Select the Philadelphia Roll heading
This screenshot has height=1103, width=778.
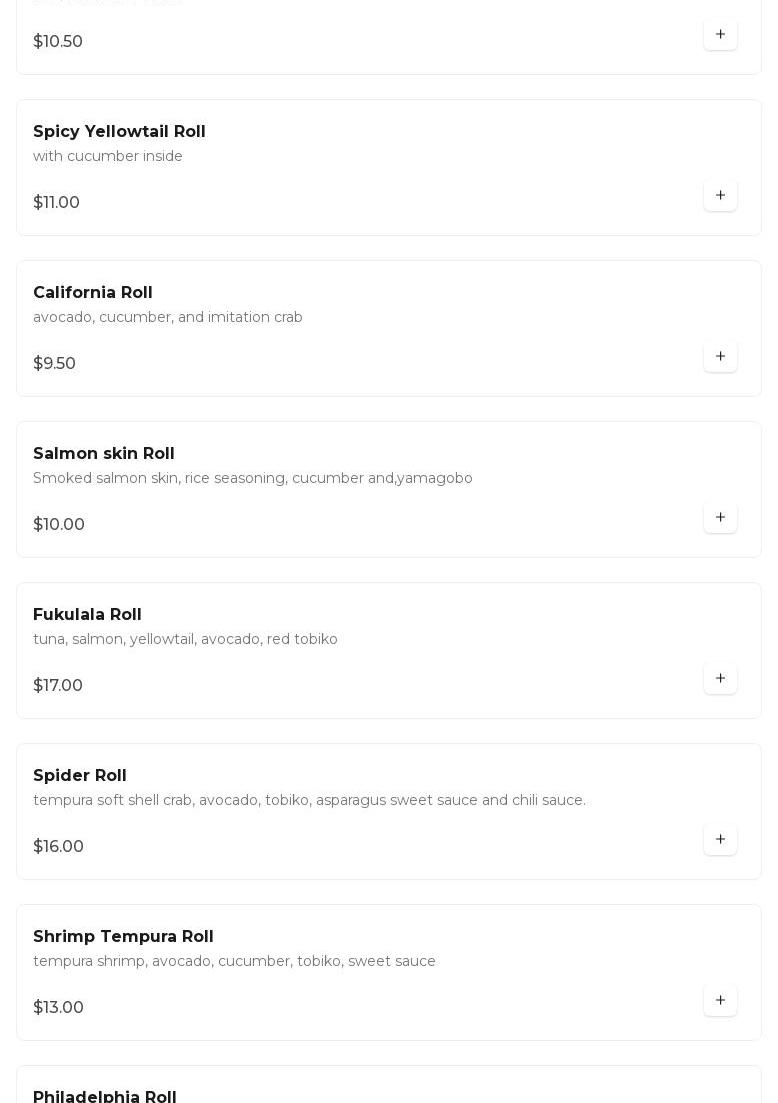point(105,1096)
